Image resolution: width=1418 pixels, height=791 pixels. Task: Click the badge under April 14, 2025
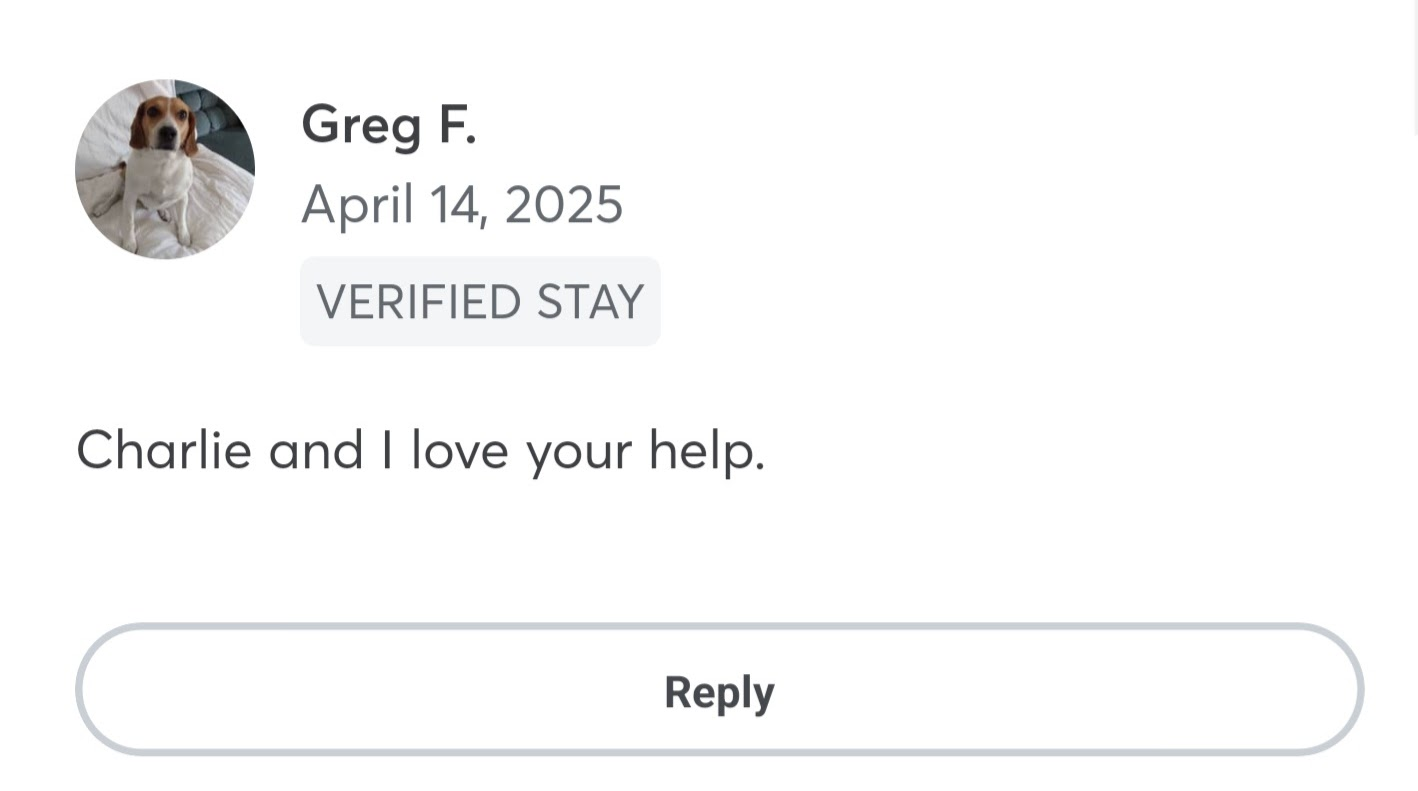(x=480, y=301)
